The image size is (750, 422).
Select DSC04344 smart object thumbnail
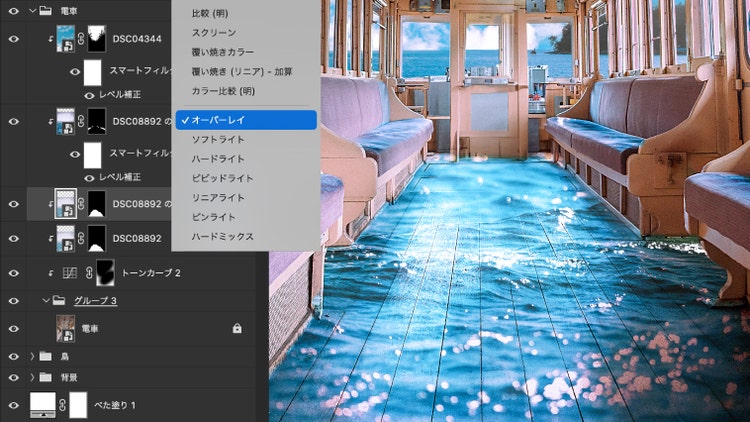66,39
